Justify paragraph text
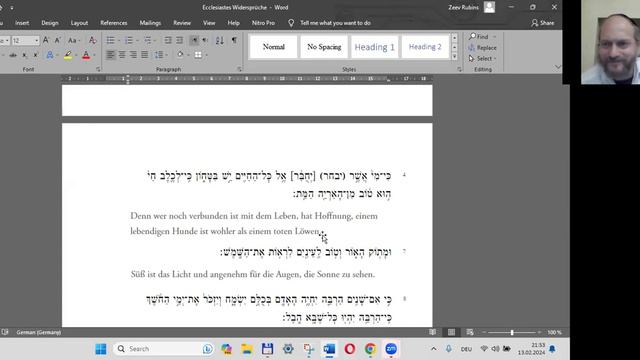This screenshot has height=360, width=640. coord(144,55)
